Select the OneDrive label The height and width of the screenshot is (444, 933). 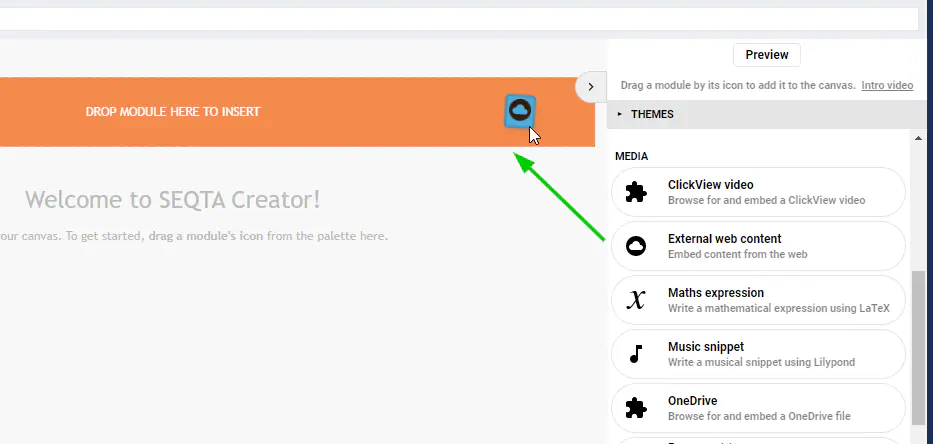point(692,401)
